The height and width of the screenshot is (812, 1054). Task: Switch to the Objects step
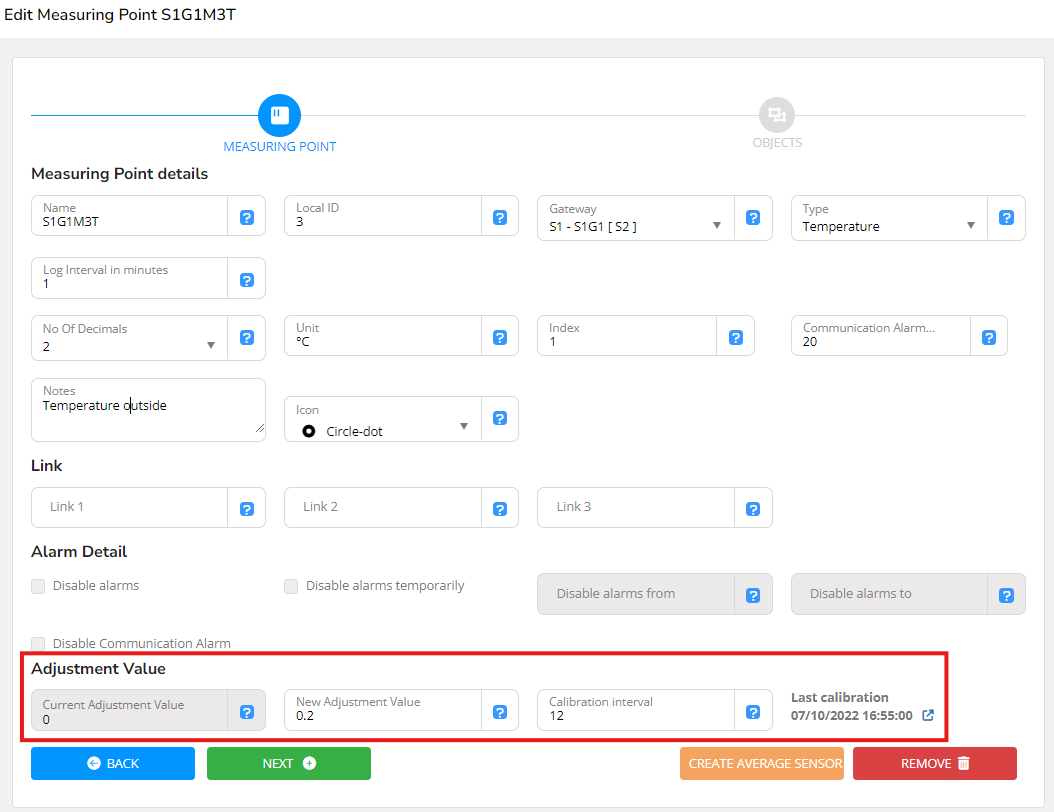[x=776, y=116]
